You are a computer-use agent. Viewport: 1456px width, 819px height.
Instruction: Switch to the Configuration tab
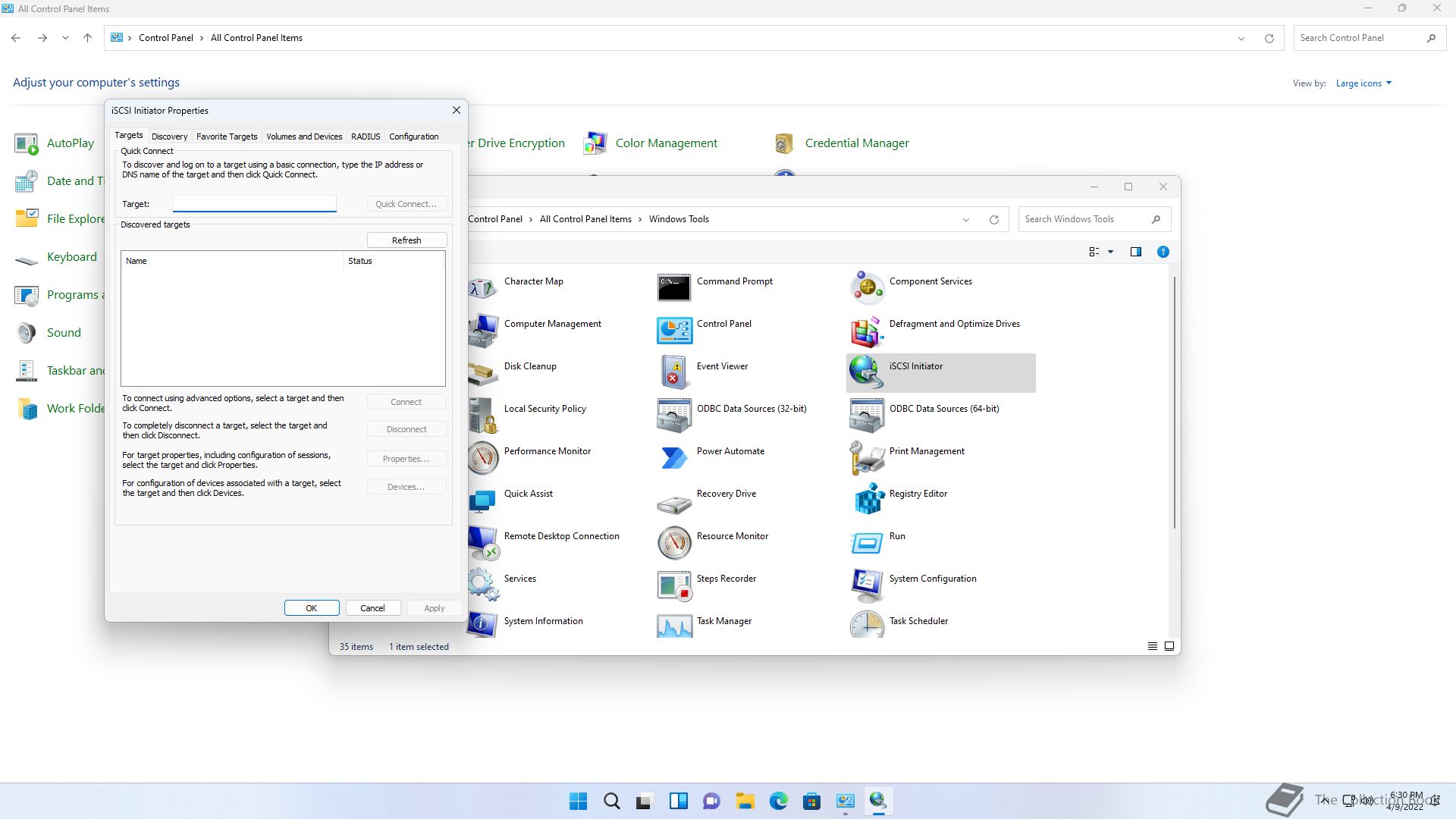click(x=413, y=136)
